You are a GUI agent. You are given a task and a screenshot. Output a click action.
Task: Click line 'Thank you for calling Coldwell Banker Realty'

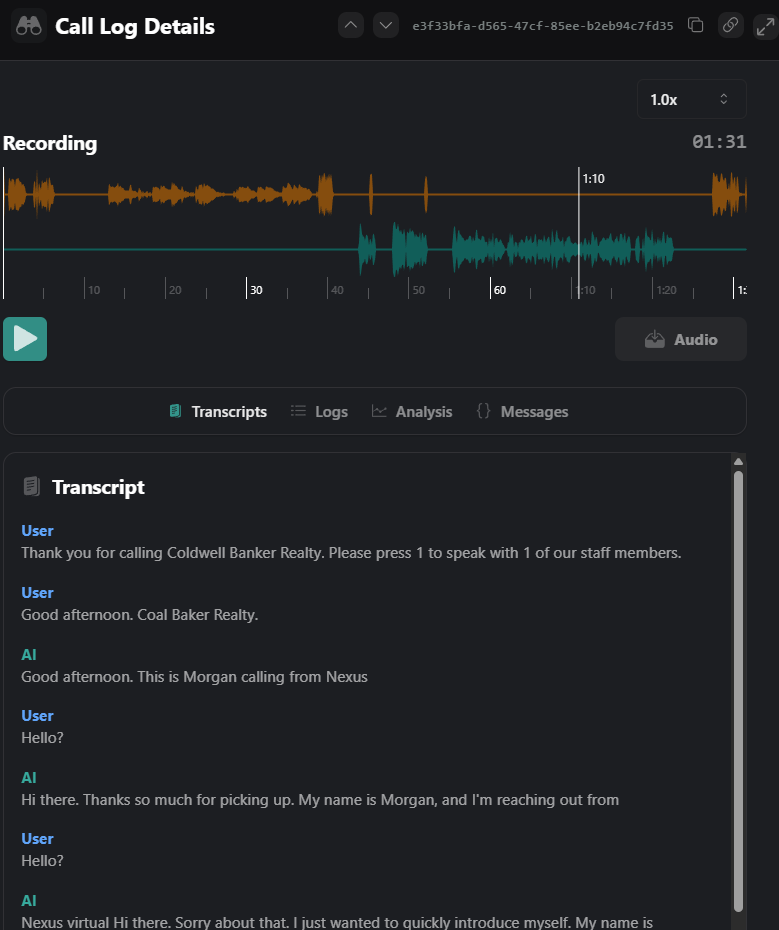click(x=351, y=553)
